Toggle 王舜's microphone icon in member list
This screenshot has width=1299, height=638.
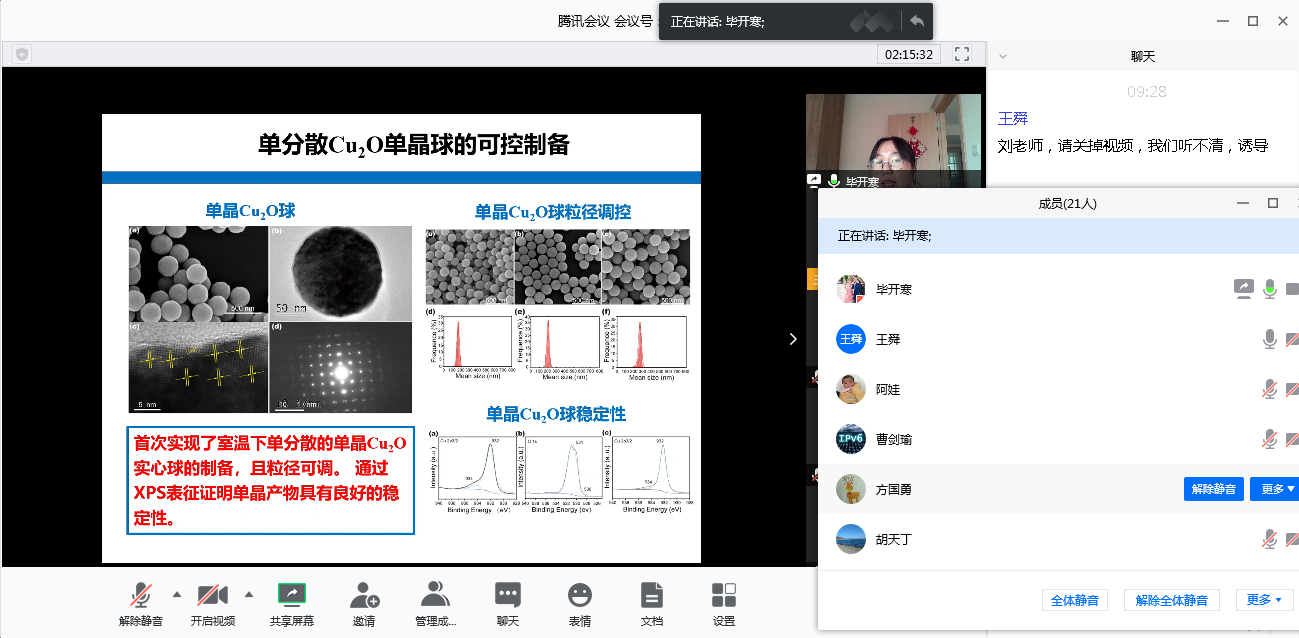(1270, 339)
